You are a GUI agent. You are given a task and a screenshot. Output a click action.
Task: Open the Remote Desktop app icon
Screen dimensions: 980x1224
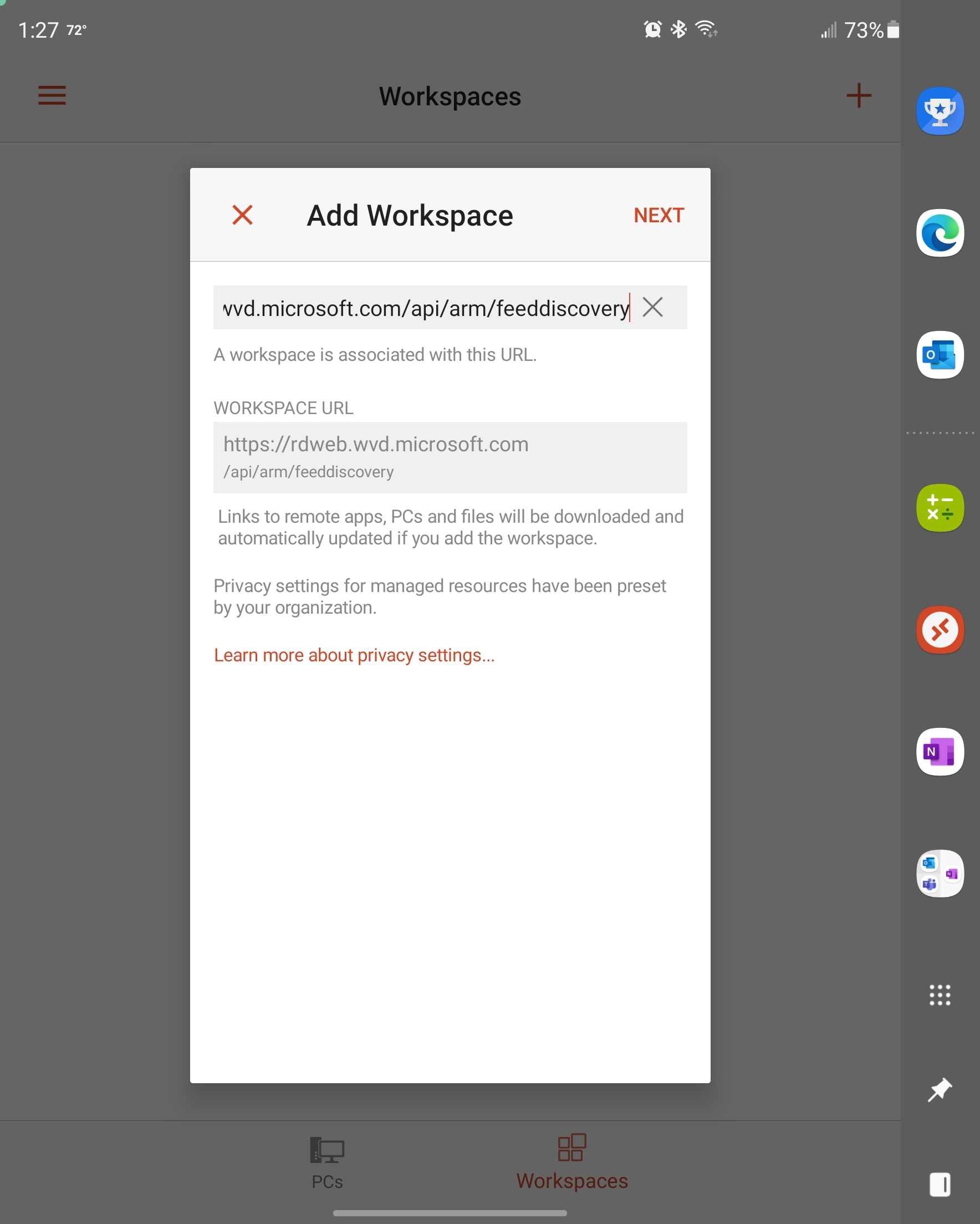pos(940,629)
